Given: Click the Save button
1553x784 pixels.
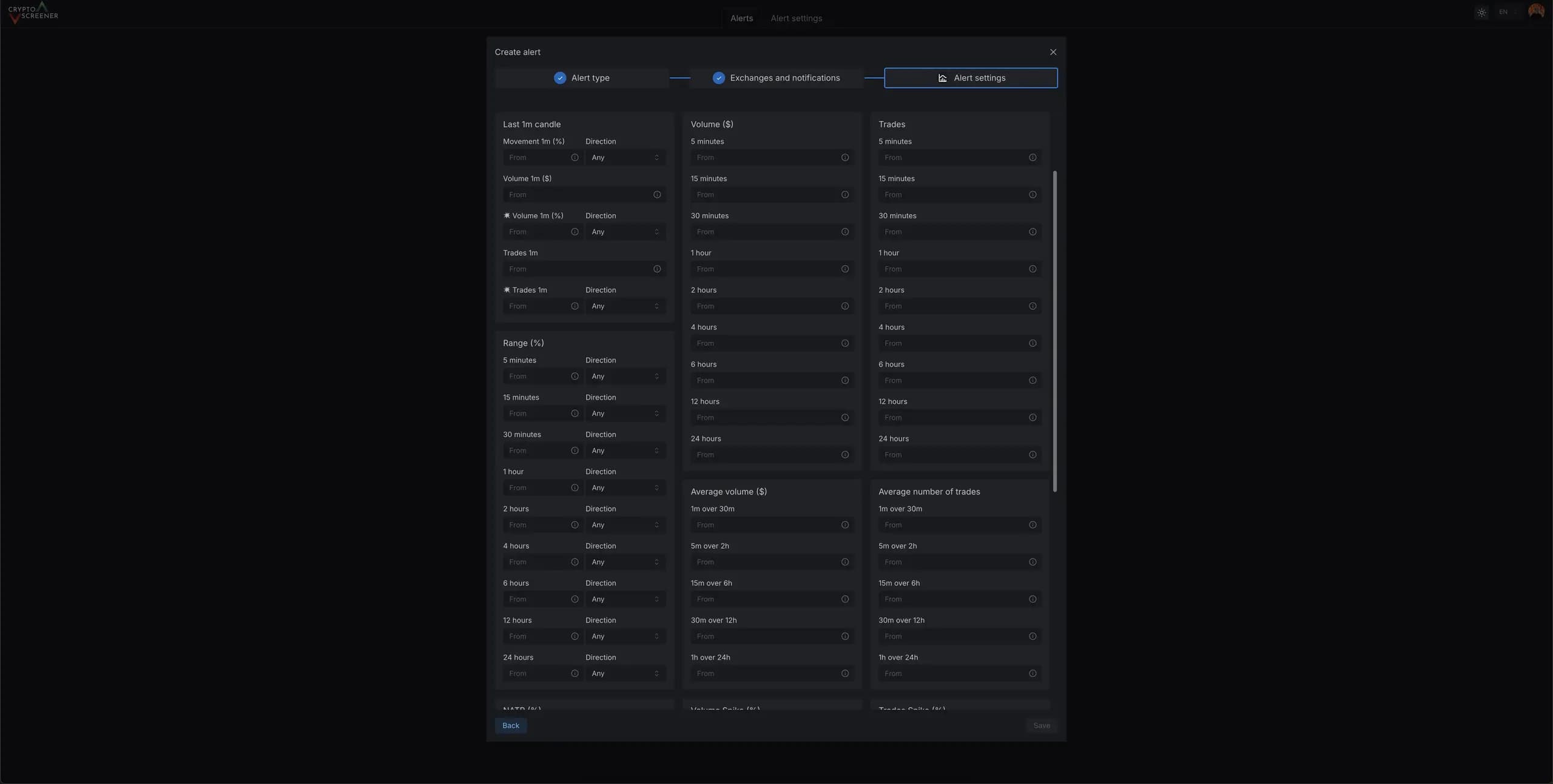Looking at the screenshot, I should (1041, 726).
